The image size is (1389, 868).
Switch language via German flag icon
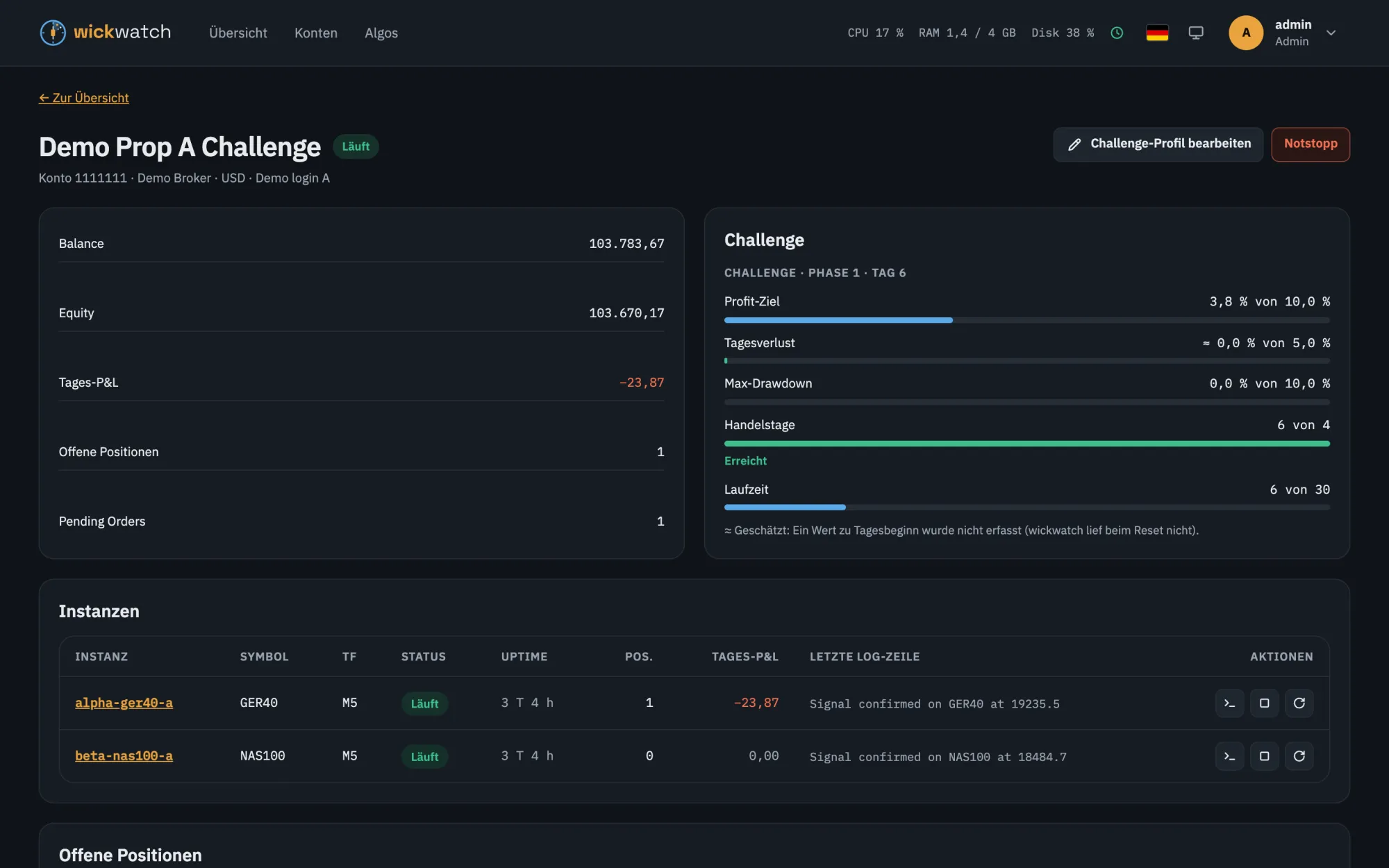pos(1157,33)
